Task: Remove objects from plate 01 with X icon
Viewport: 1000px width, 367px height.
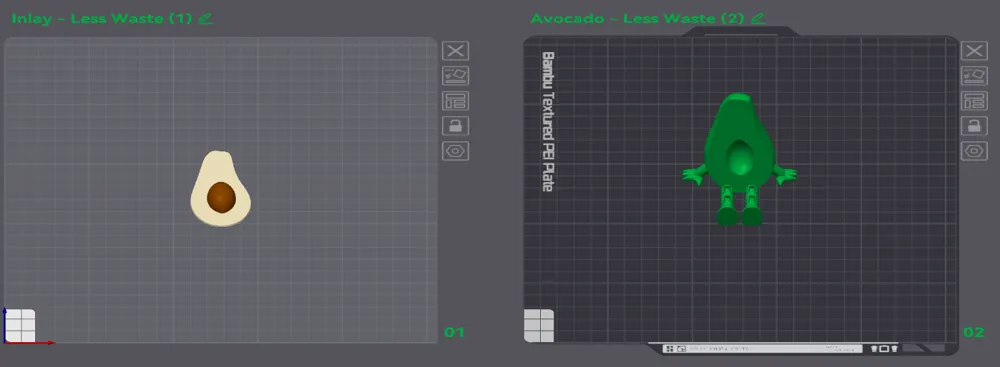Action: (x=455, y=51)
